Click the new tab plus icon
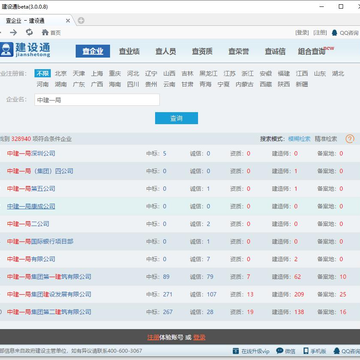Image resolution: width=360 pixels, height=360 pixels. [x=81, y=21]
